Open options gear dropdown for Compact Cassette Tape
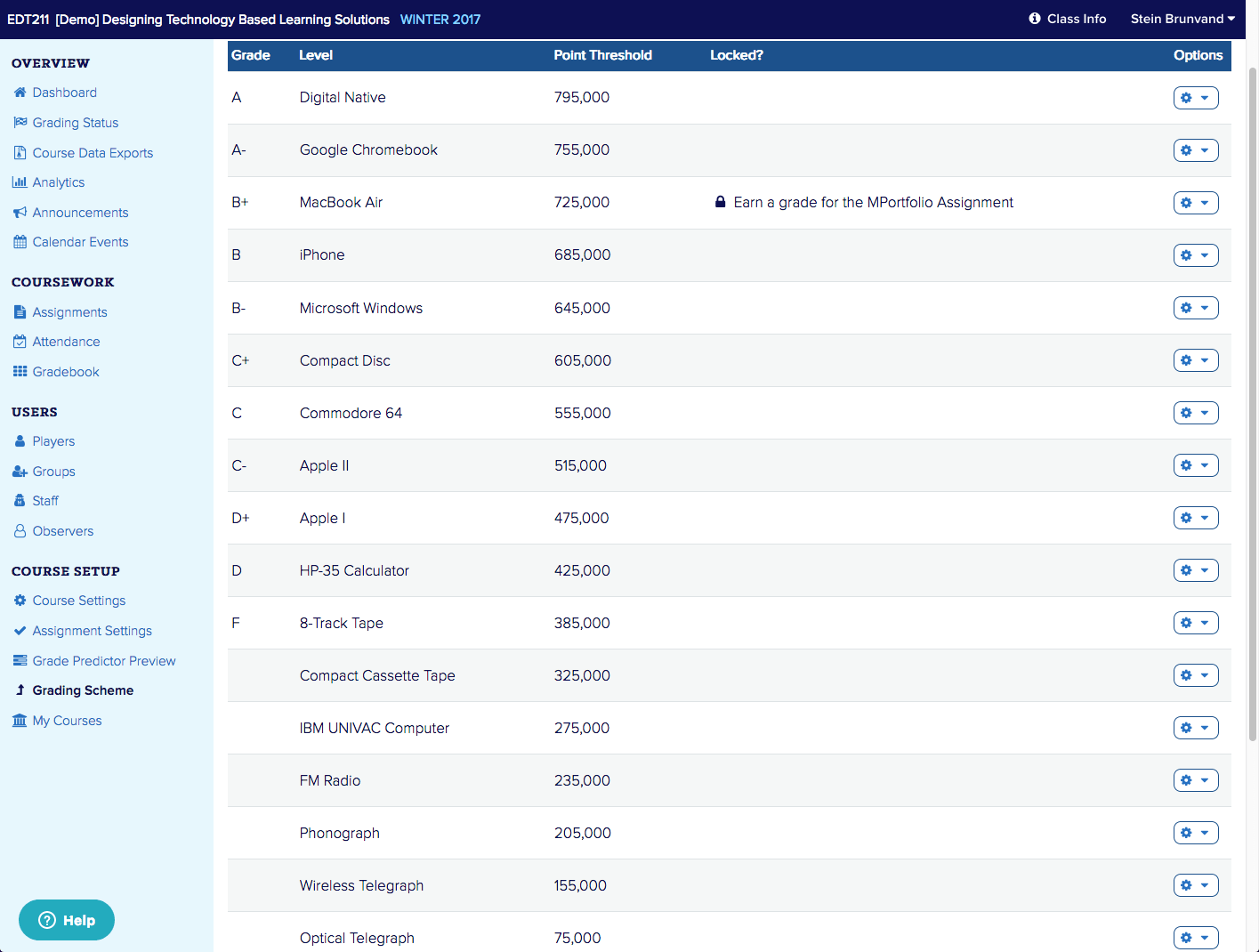1259x952 pixels. click(x=1196, y=675)
